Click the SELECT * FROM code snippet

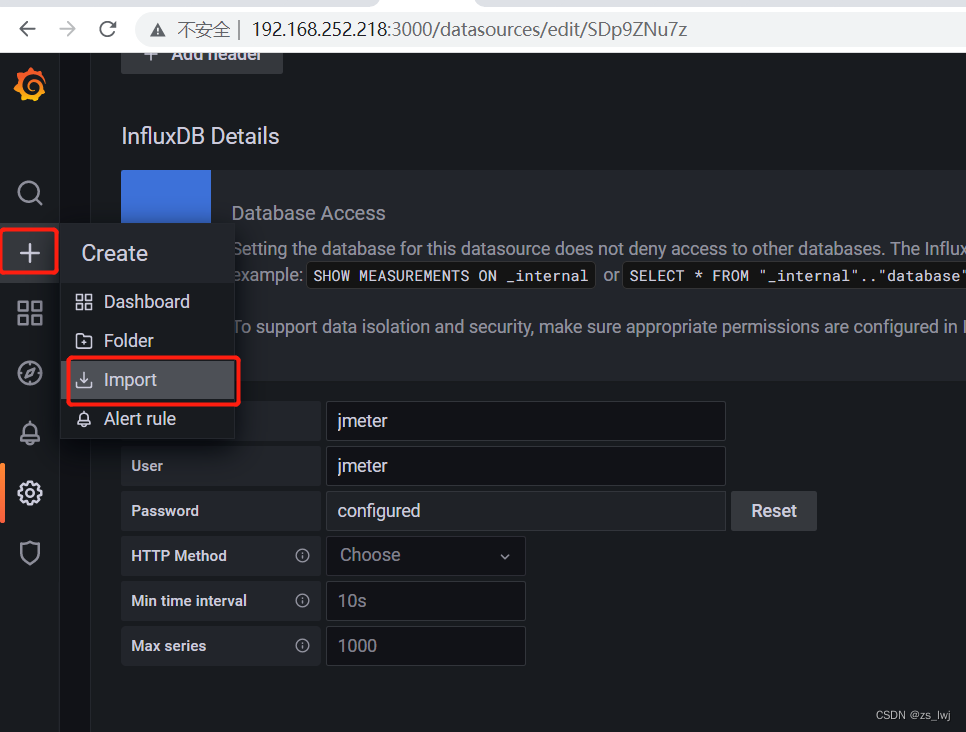(x=794, y=275)
